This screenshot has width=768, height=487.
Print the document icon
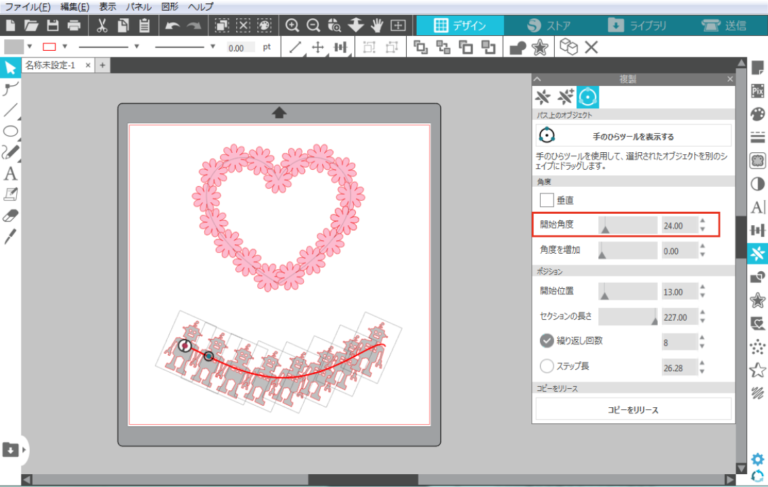pos(74,25)
